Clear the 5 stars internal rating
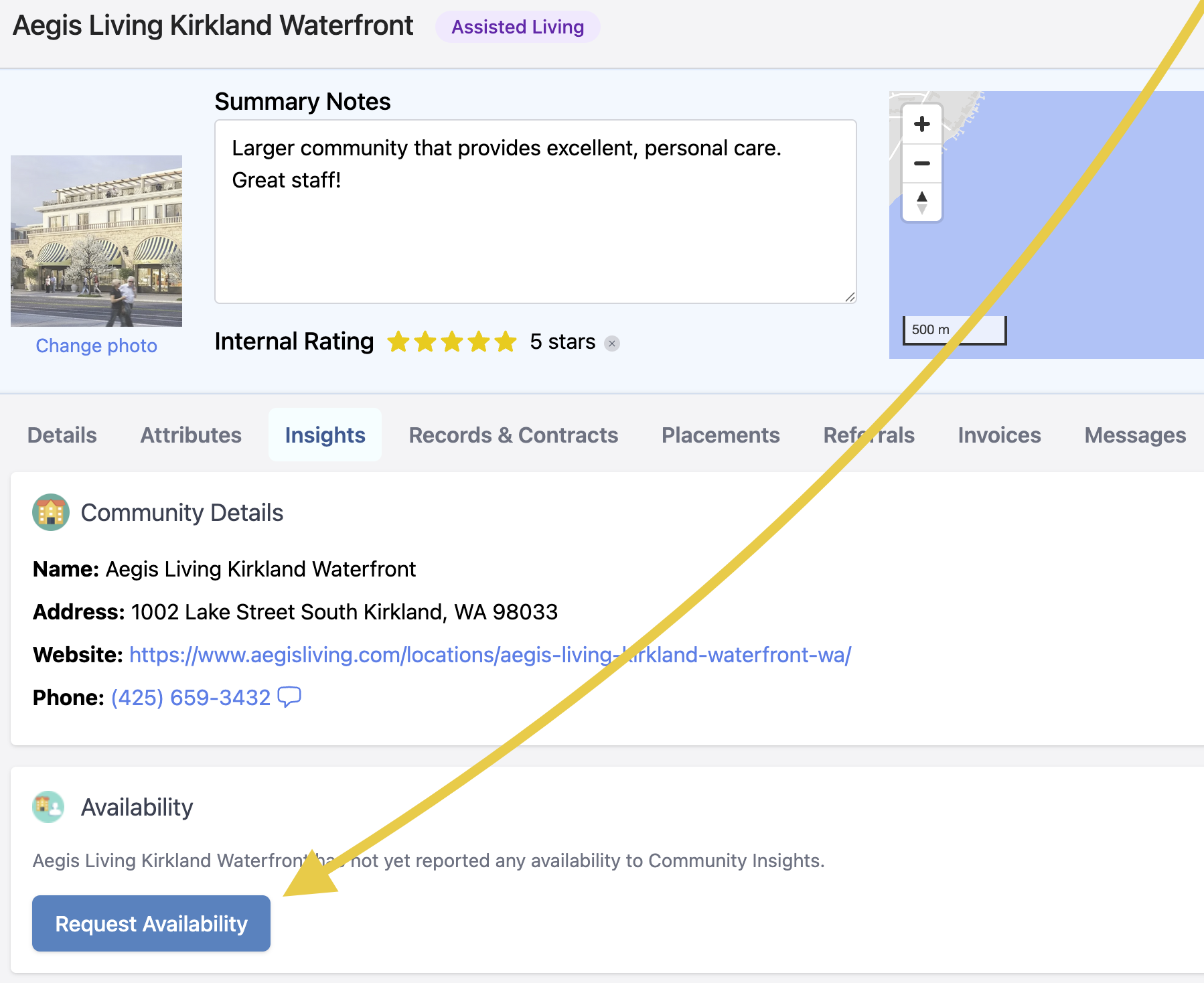The image size is (1204, 983). point(611,344)
